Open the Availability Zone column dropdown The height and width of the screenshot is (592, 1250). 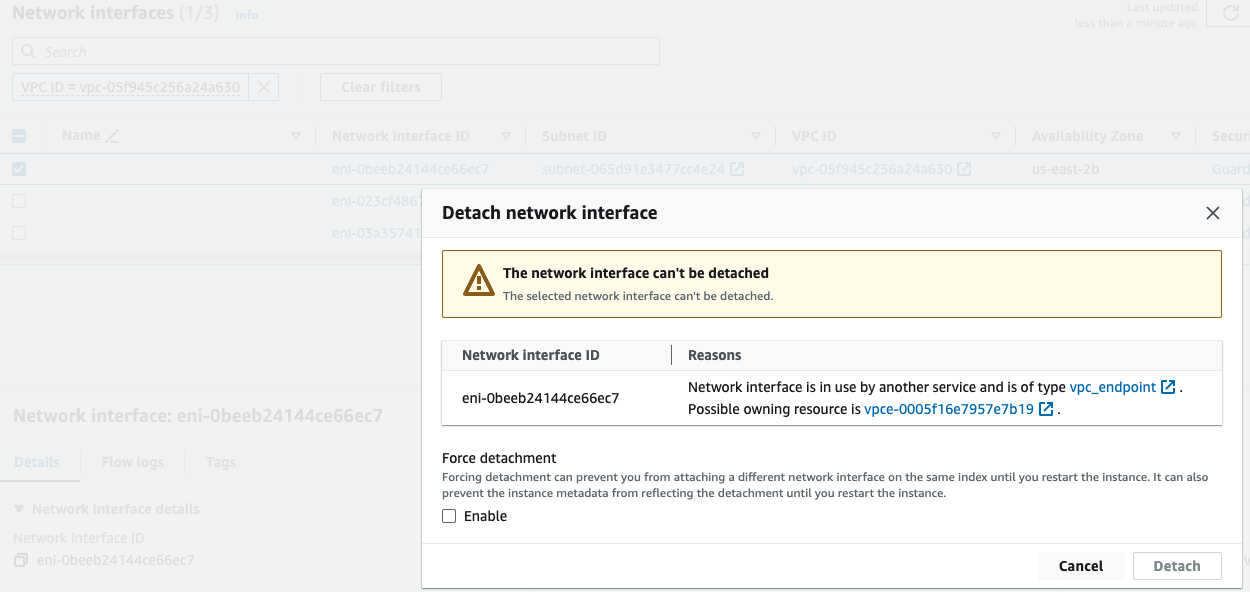1176,135
